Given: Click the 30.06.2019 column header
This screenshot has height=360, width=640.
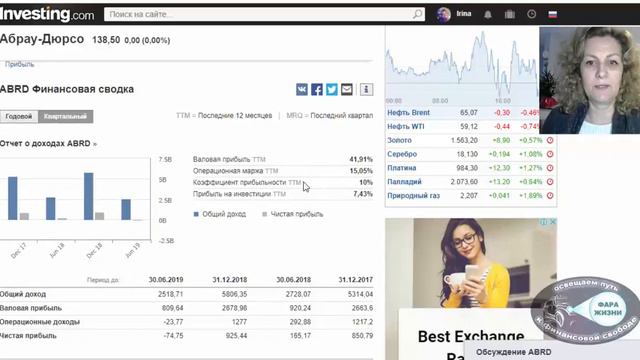Looking at the screenshot, I should [x=166, y=280].
